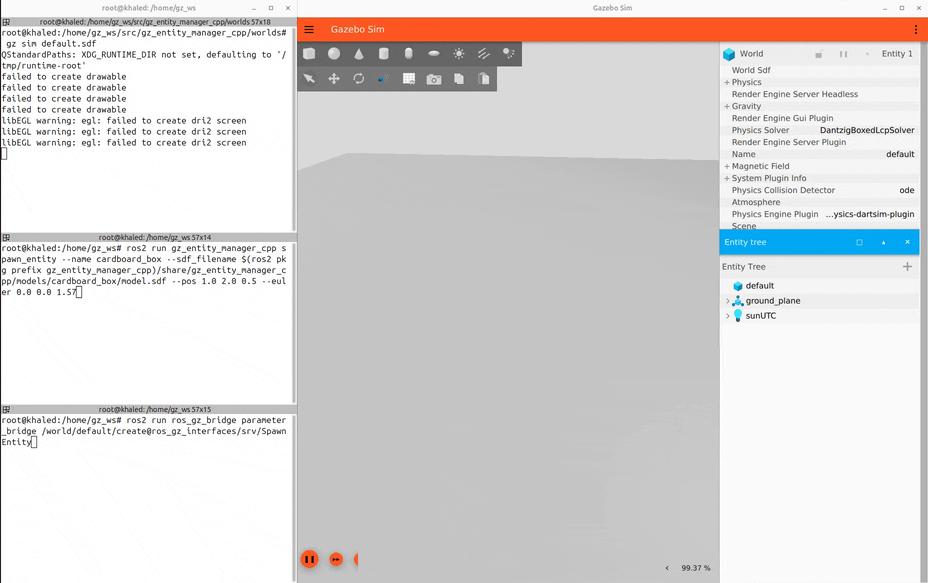Viewport: 928px width, 583px height.
Task: Close the Entity tree panel
Action: [x=907, y=242]
